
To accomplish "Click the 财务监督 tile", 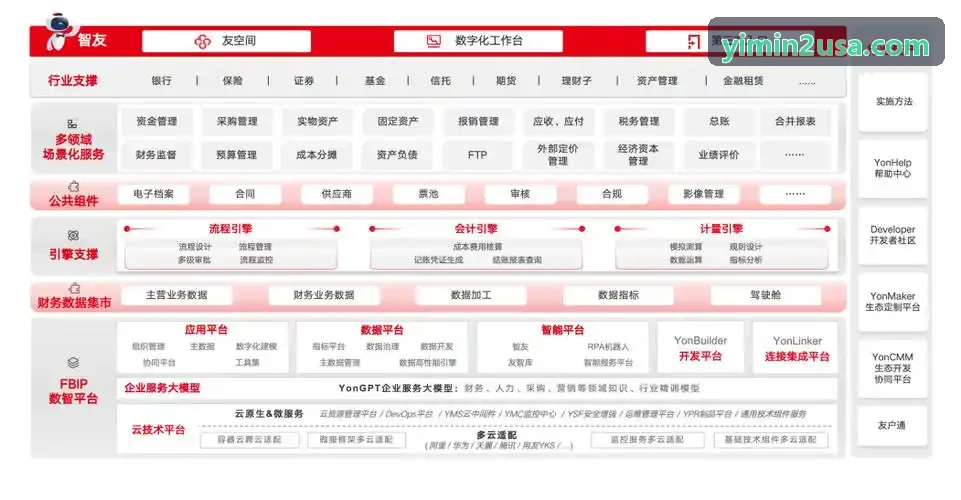I will pos(156,155).
